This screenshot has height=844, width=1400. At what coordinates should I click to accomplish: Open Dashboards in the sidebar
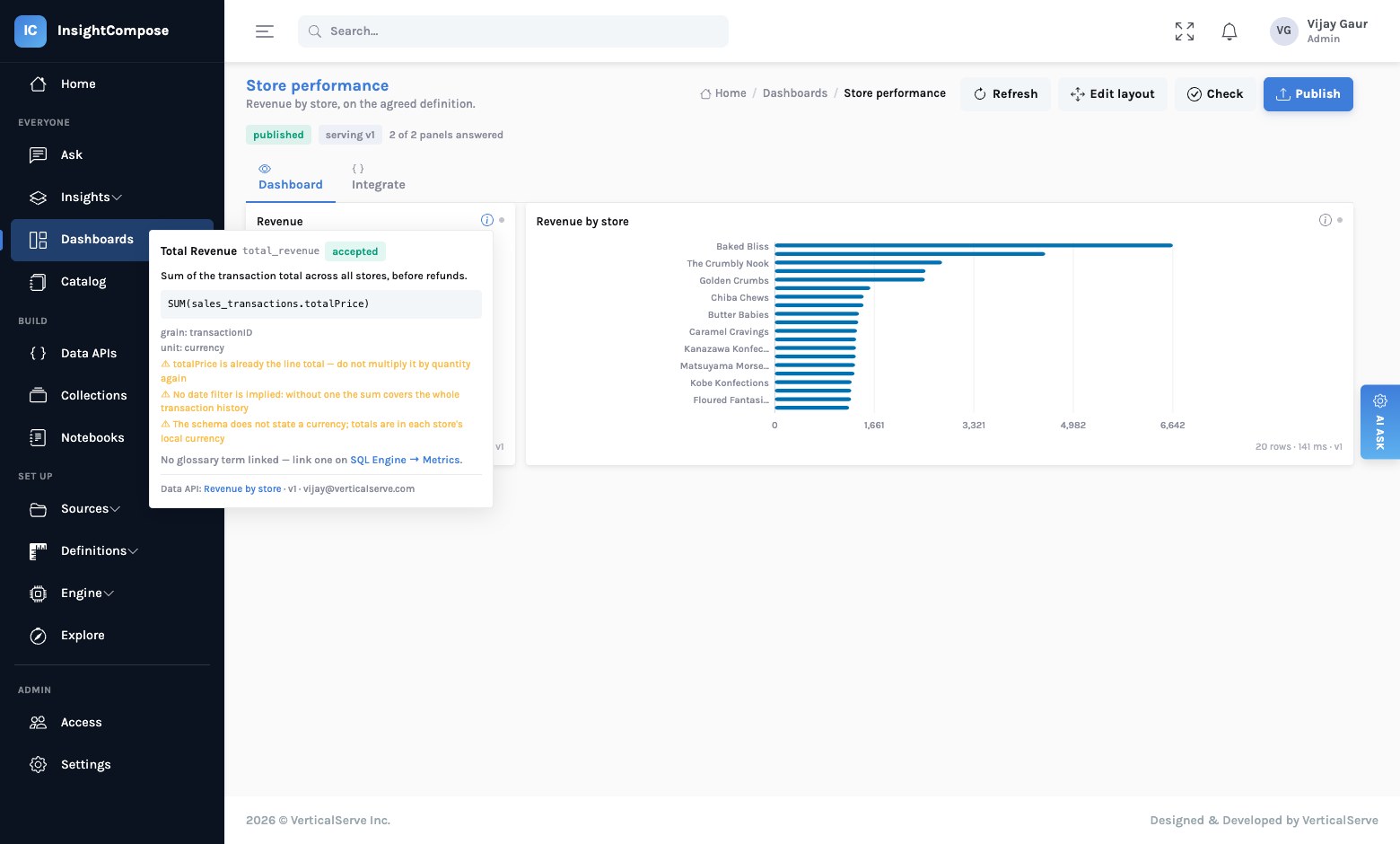(112, 240)
